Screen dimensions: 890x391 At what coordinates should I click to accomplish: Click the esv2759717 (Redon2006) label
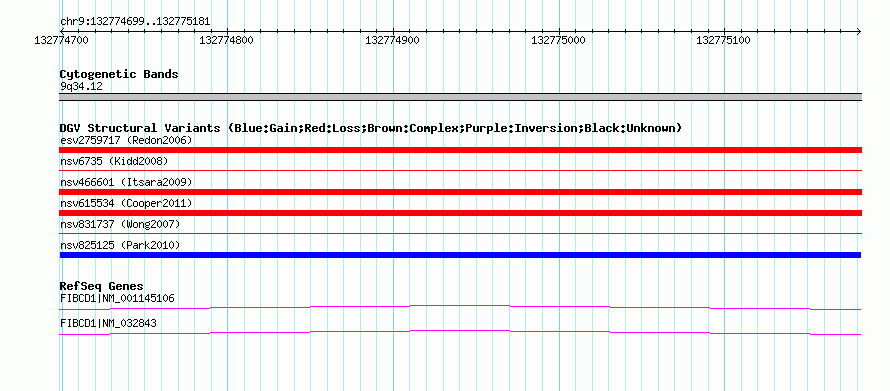126,140
